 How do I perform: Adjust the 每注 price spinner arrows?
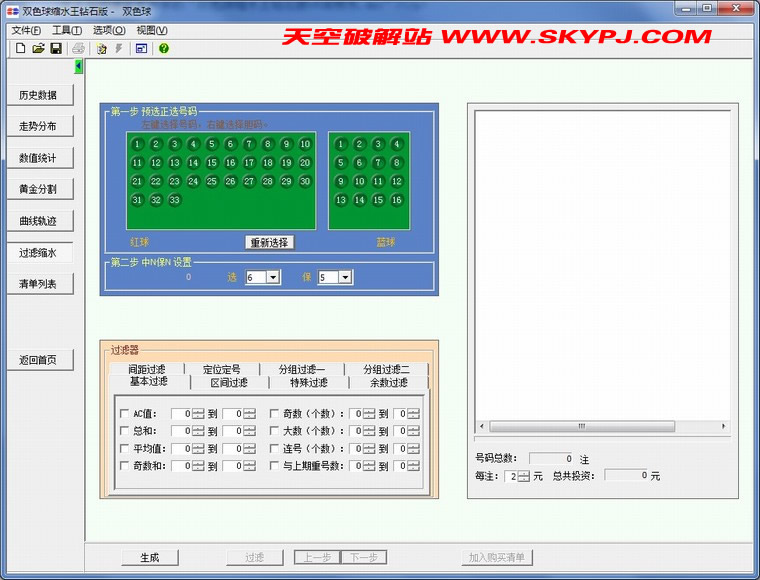524,476
